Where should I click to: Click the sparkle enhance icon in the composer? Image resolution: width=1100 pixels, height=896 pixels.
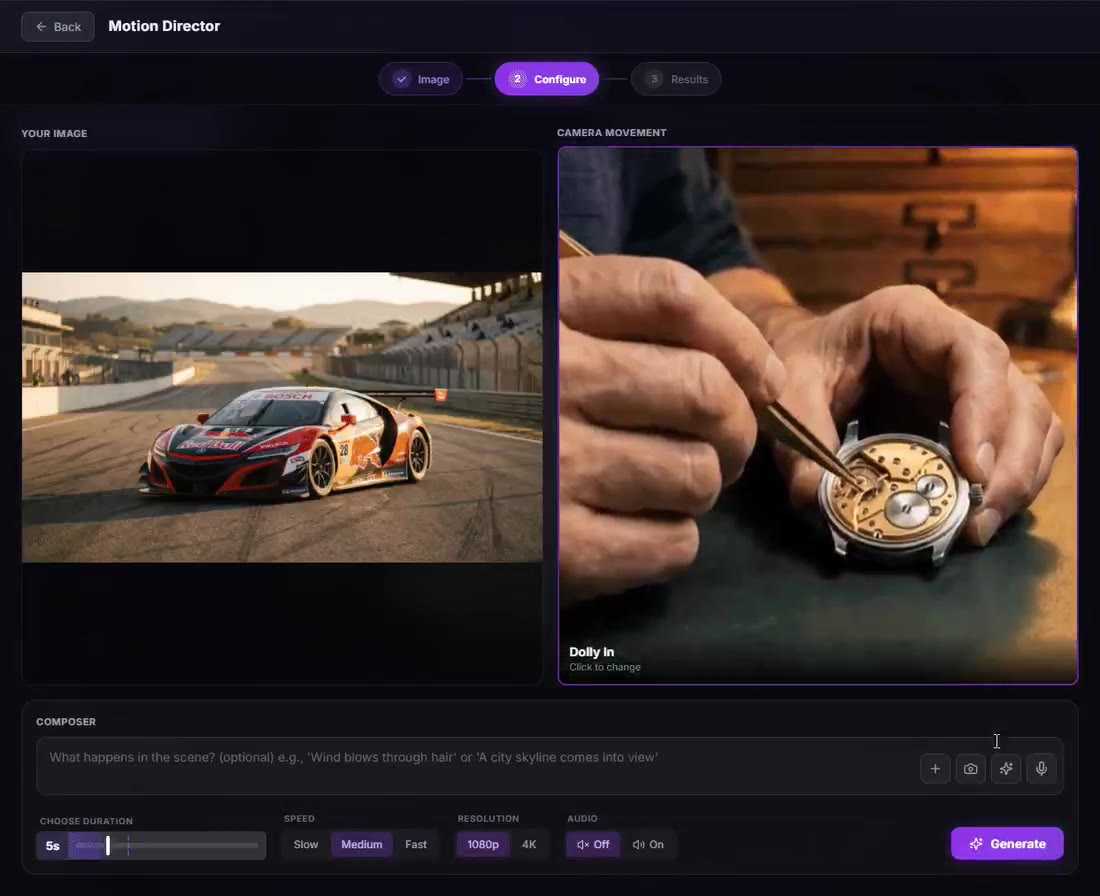[x=1006, y=768]
